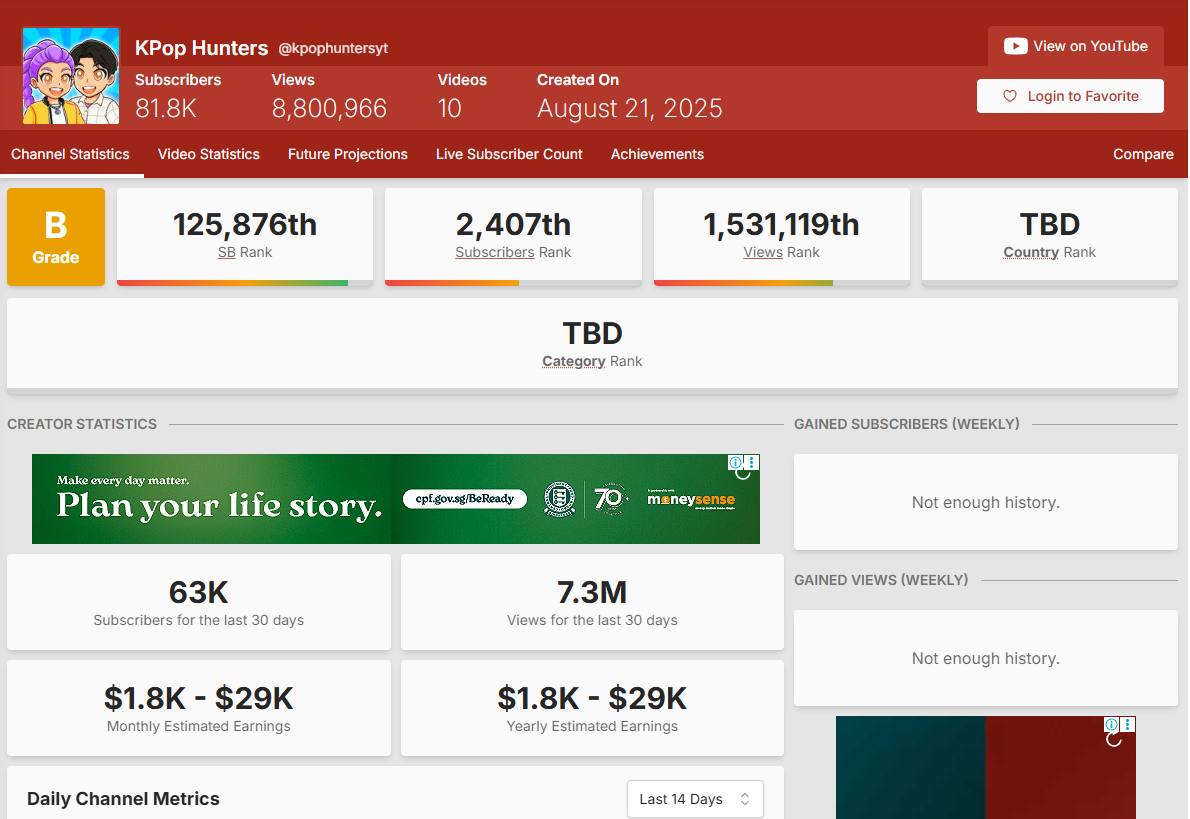1190x819 pixels.
Task: Click the moneysense logo in the banner ad
Action: [691, 499]
